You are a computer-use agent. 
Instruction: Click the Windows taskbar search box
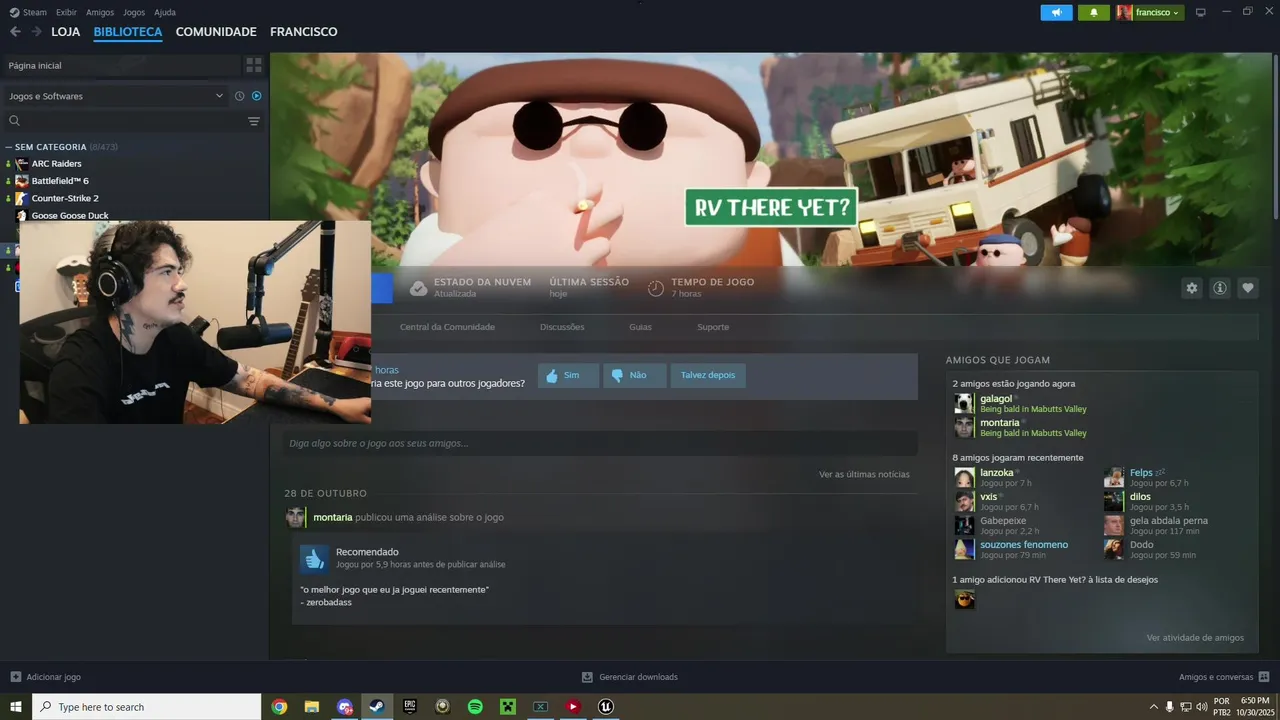146,707
